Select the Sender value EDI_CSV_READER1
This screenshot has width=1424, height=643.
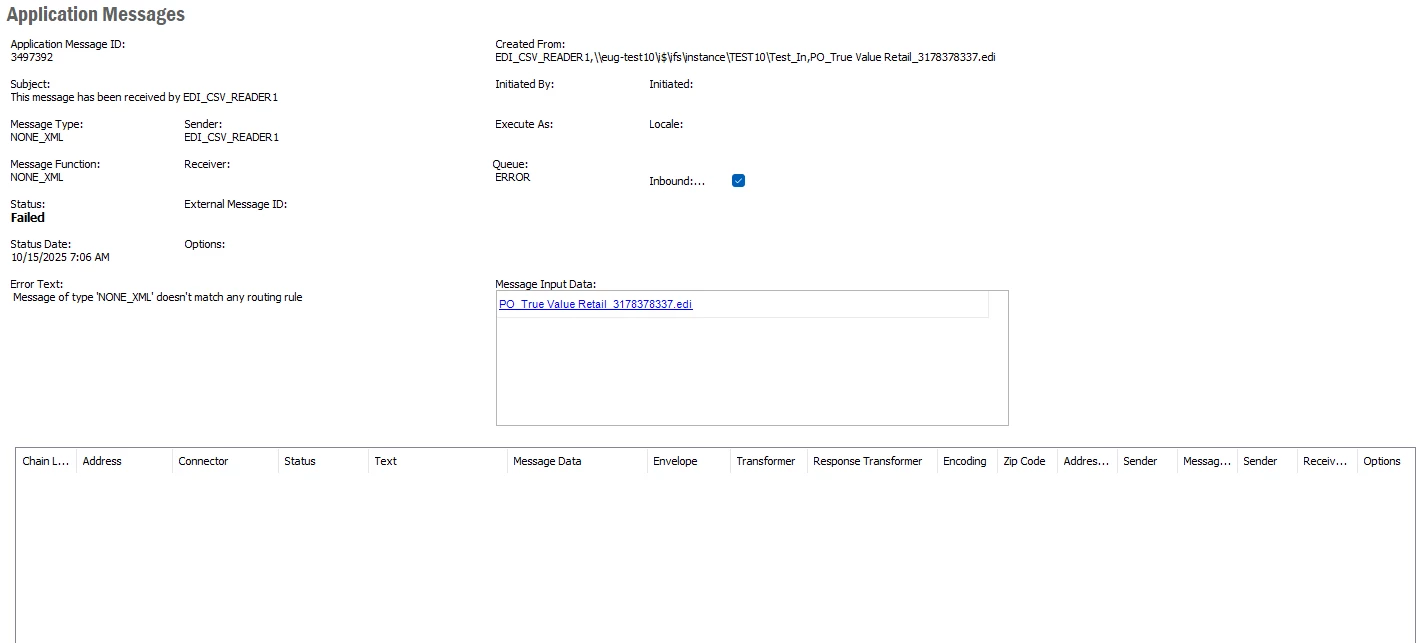[232, 138]
